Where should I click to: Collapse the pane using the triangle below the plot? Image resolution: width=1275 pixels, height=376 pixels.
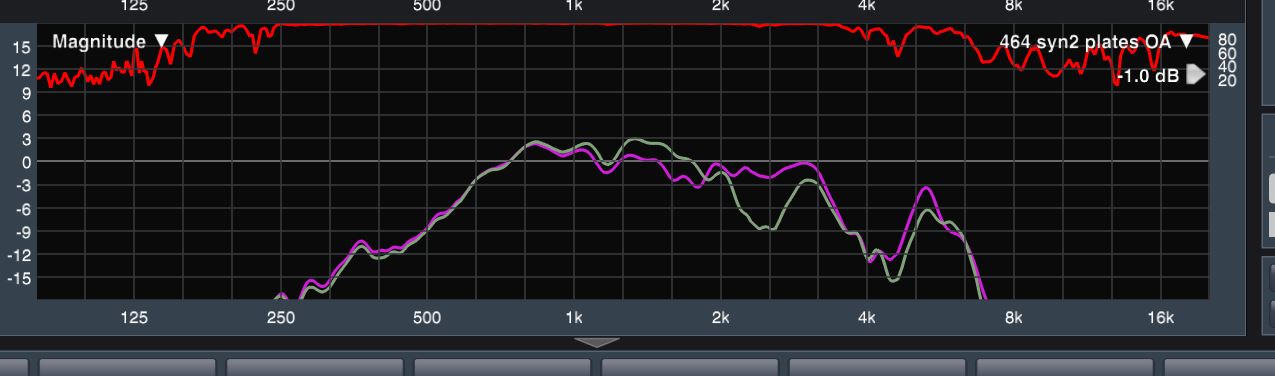coord(598,342)
